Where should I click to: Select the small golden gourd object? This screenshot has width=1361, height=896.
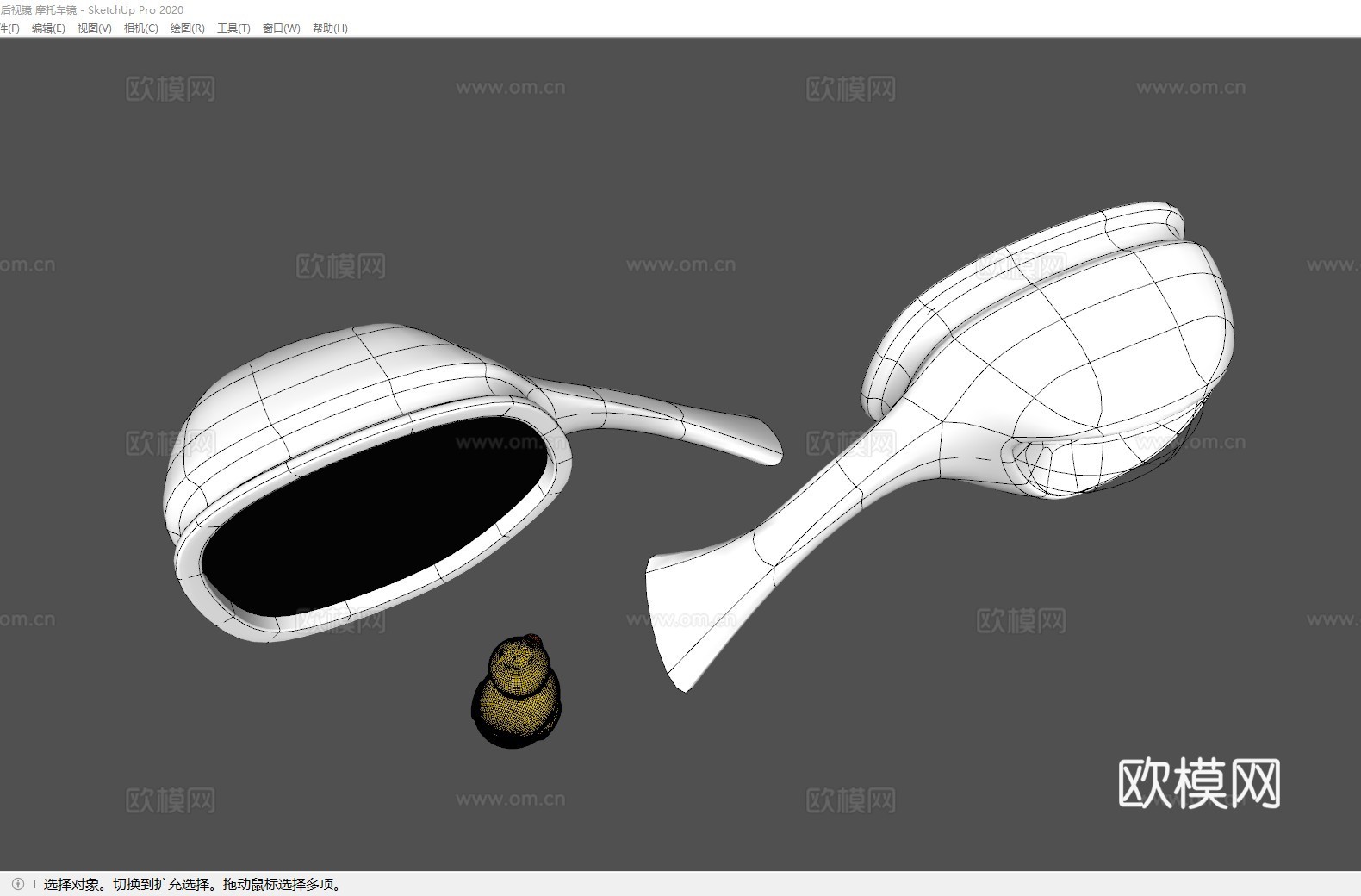[516, 691]
